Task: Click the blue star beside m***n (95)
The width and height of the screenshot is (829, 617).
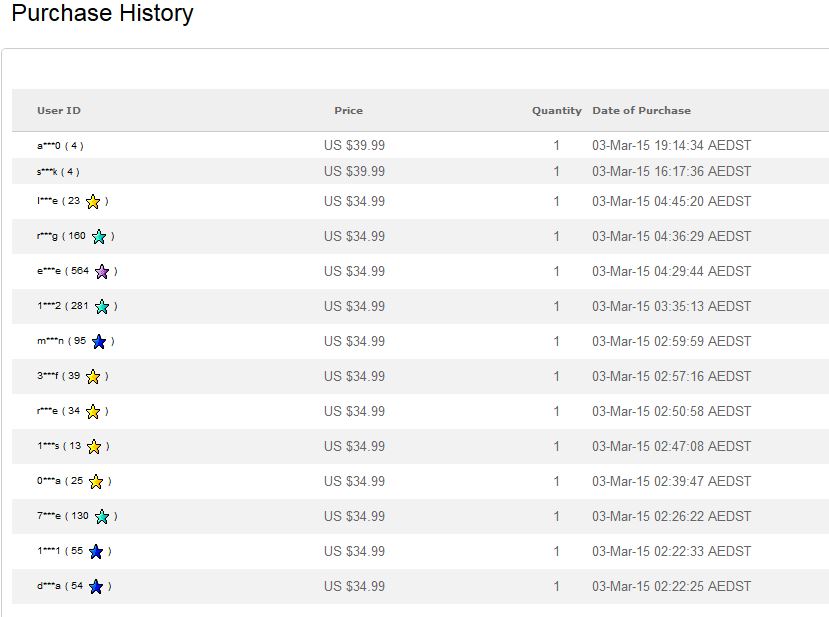Action: click(x=99, y=342)
